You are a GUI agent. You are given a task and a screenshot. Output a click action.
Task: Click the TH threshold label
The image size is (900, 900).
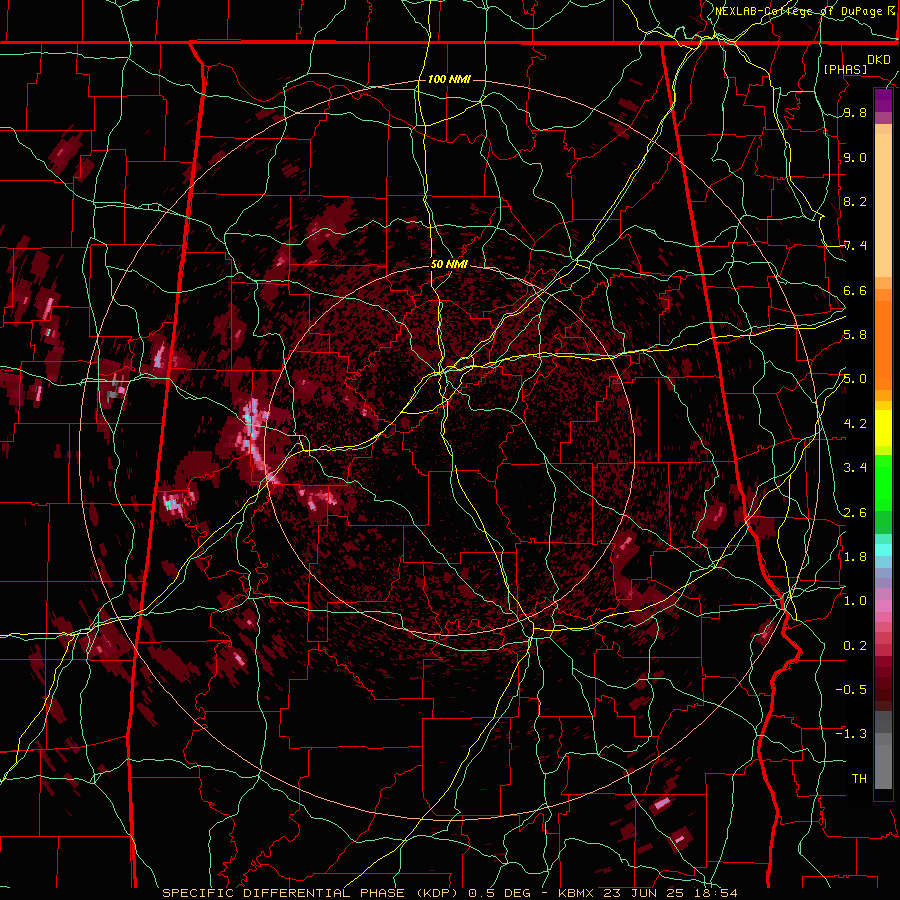(859, 779)
